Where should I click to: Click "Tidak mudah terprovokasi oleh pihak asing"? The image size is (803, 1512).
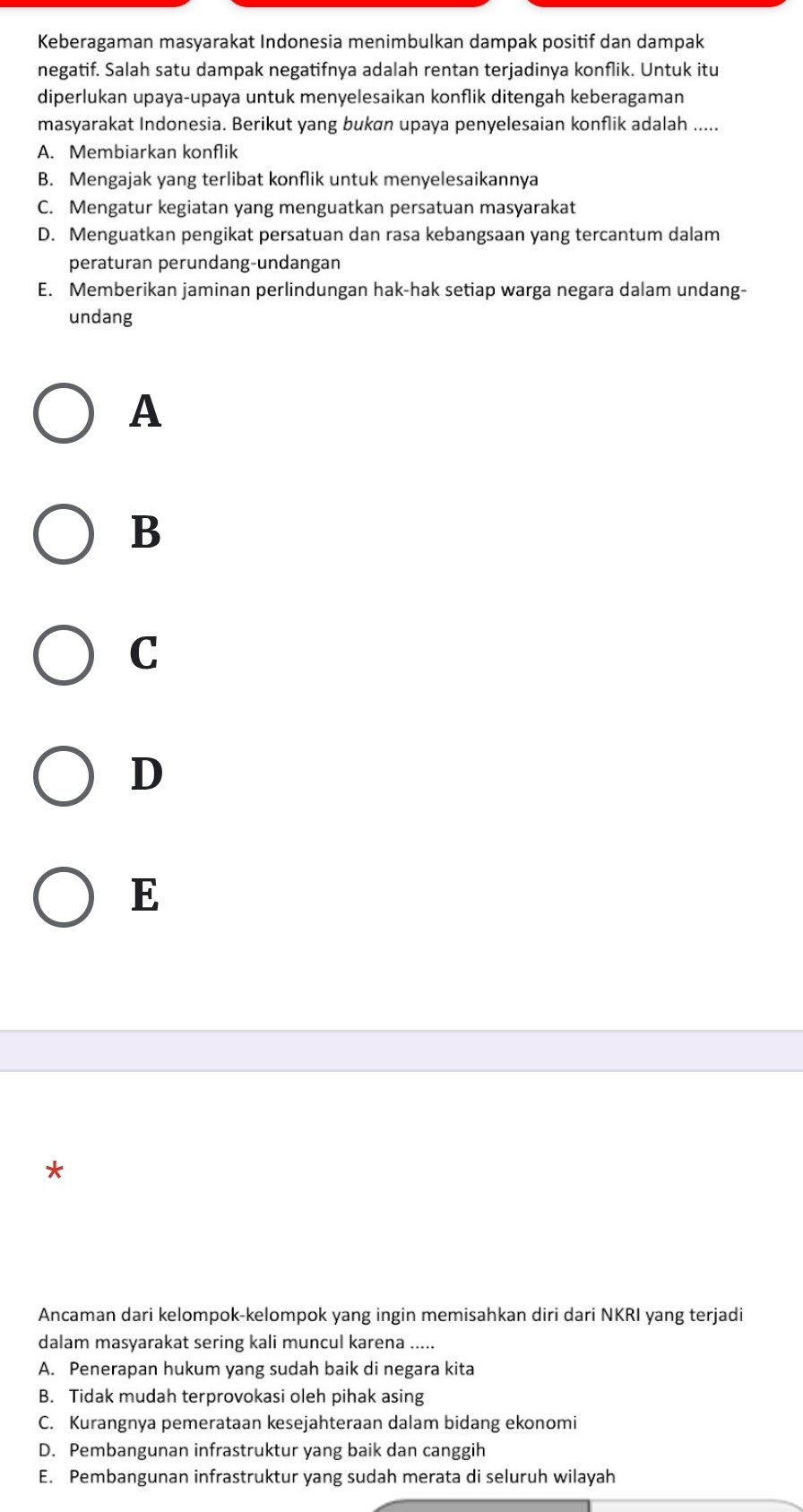[x=246, y=1396]
